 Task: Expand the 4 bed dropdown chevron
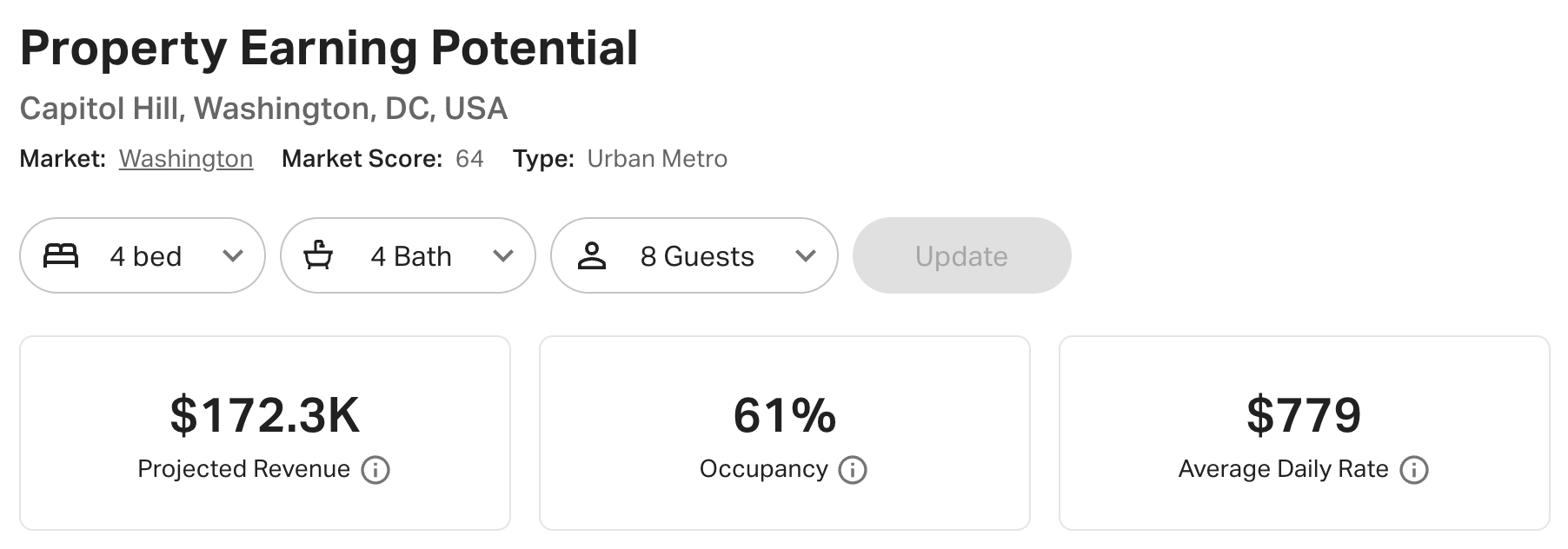tap(232, 255)
